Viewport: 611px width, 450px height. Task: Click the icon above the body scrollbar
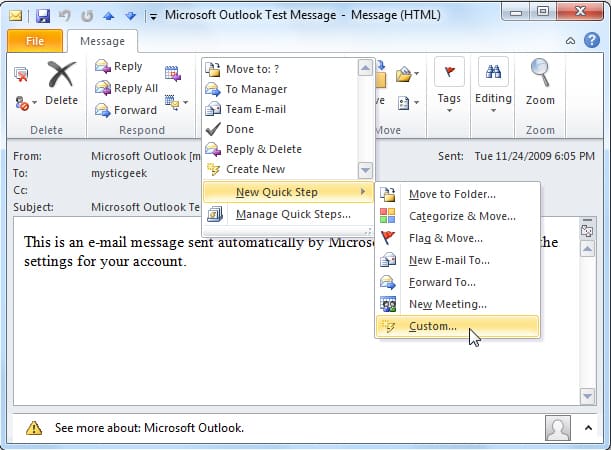(x=587, y=231)
